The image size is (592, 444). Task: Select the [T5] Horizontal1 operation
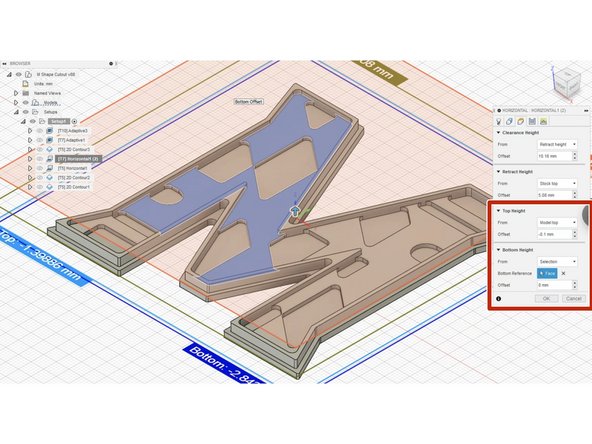pyautogui.click(x=72, y=168)
